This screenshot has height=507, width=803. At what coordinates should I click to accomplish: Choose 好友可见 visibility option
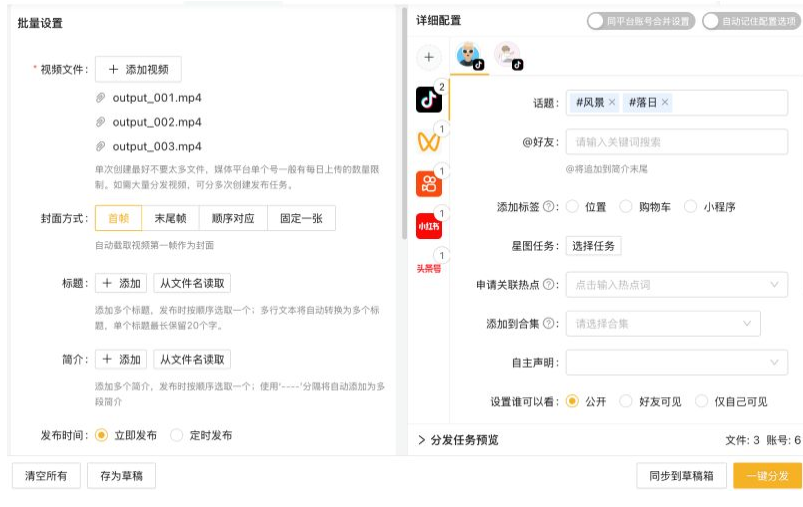click(x=626, y=401)
